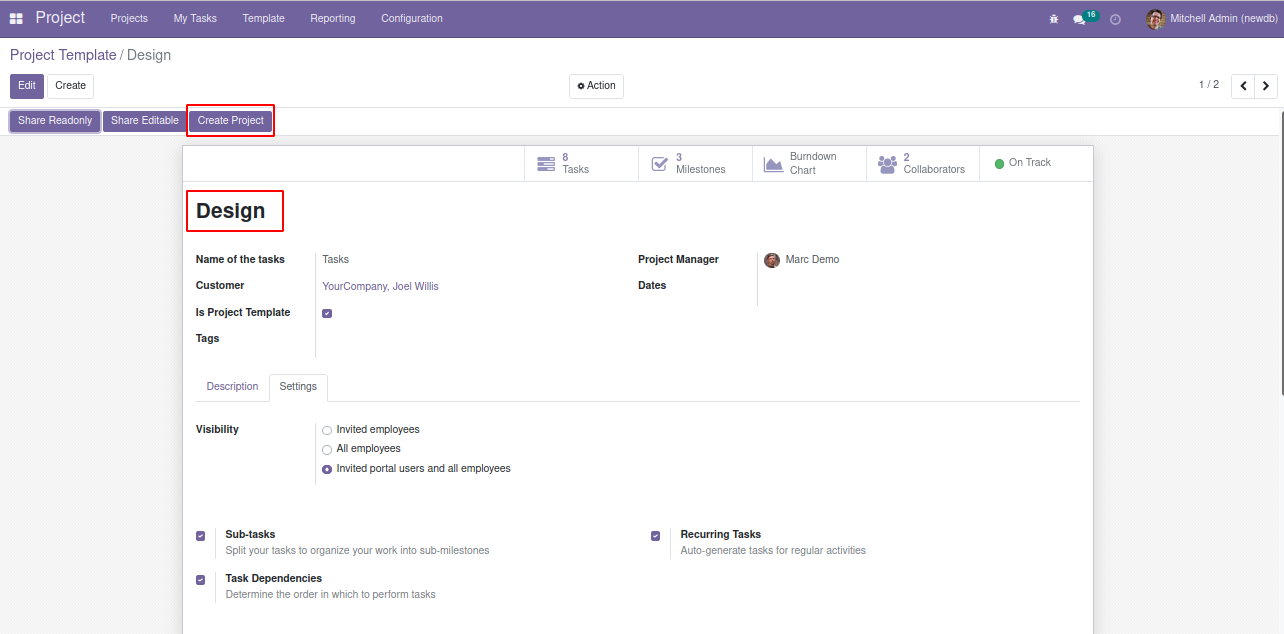
Task: Open the YourCompany, Joel Willis customer link
Action: click(x=380, y=286)
